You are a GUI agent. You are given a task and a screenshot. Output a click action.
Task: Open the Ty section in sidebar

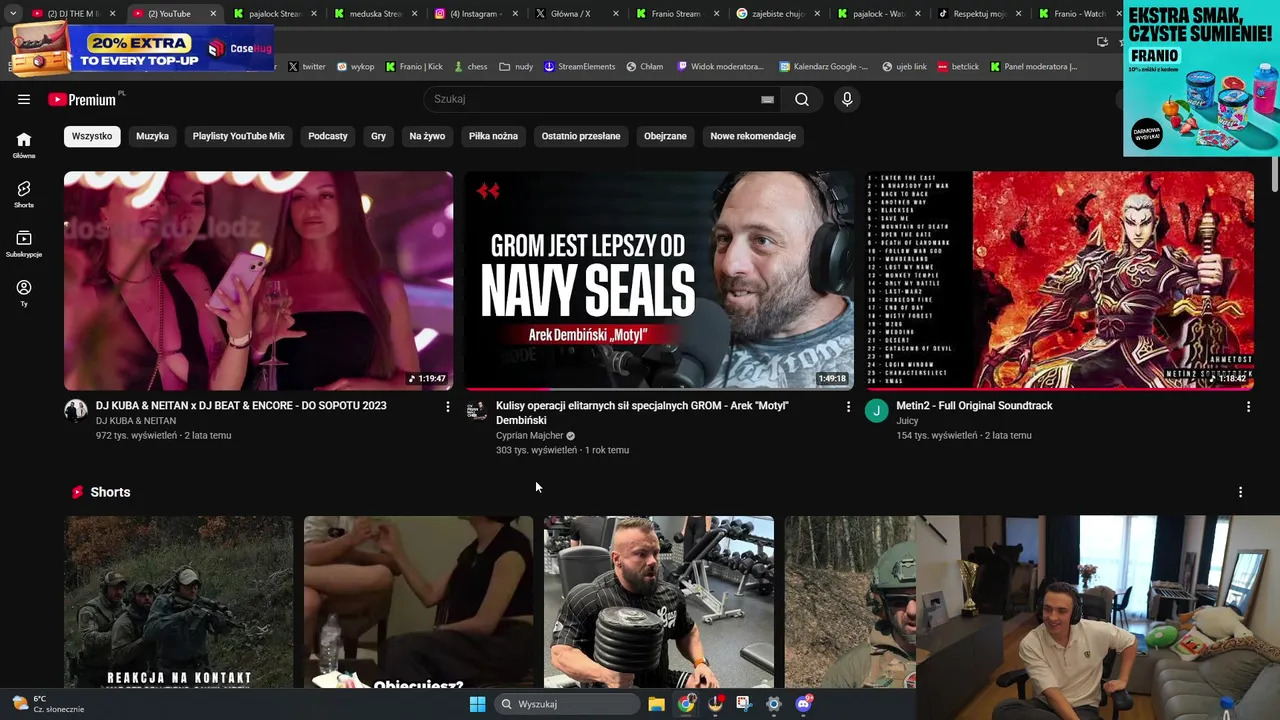[24, 292]
